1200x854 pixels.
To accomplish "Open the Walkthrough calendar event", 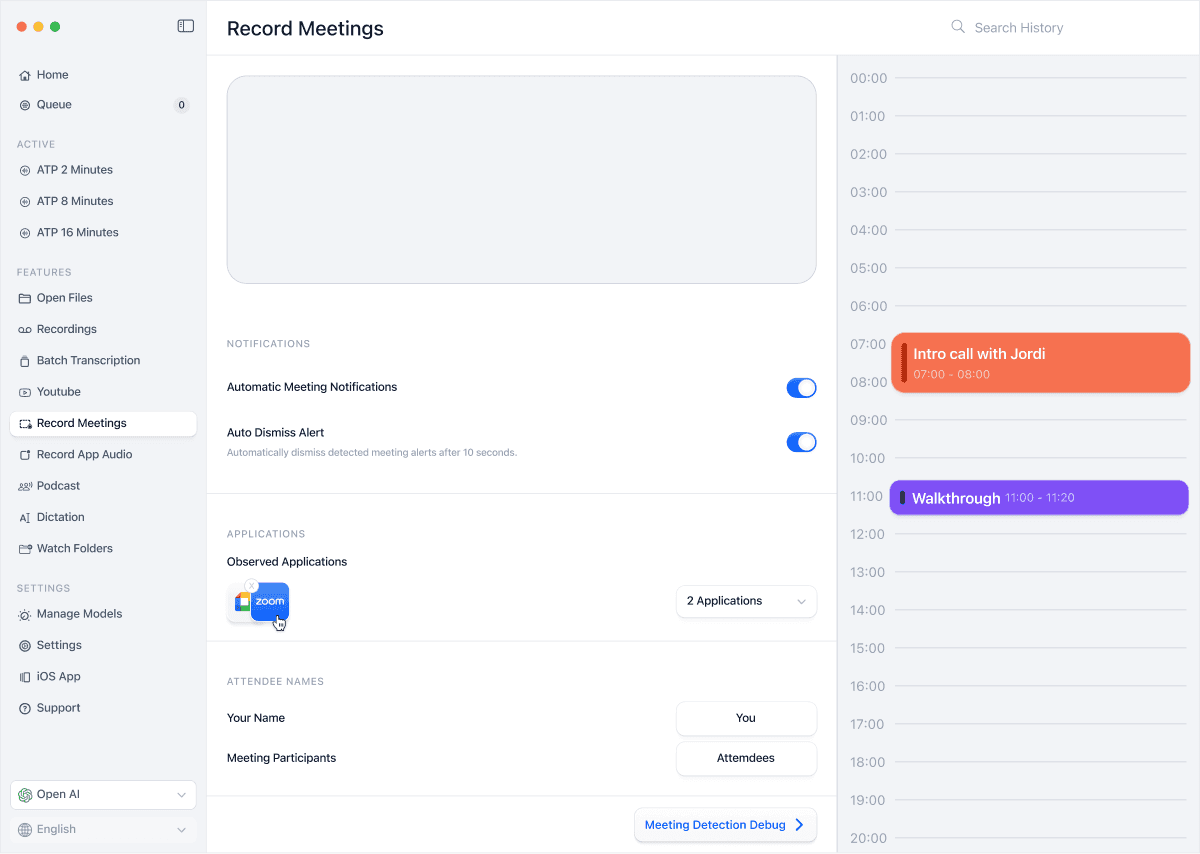I will [x=1039, y=498].
